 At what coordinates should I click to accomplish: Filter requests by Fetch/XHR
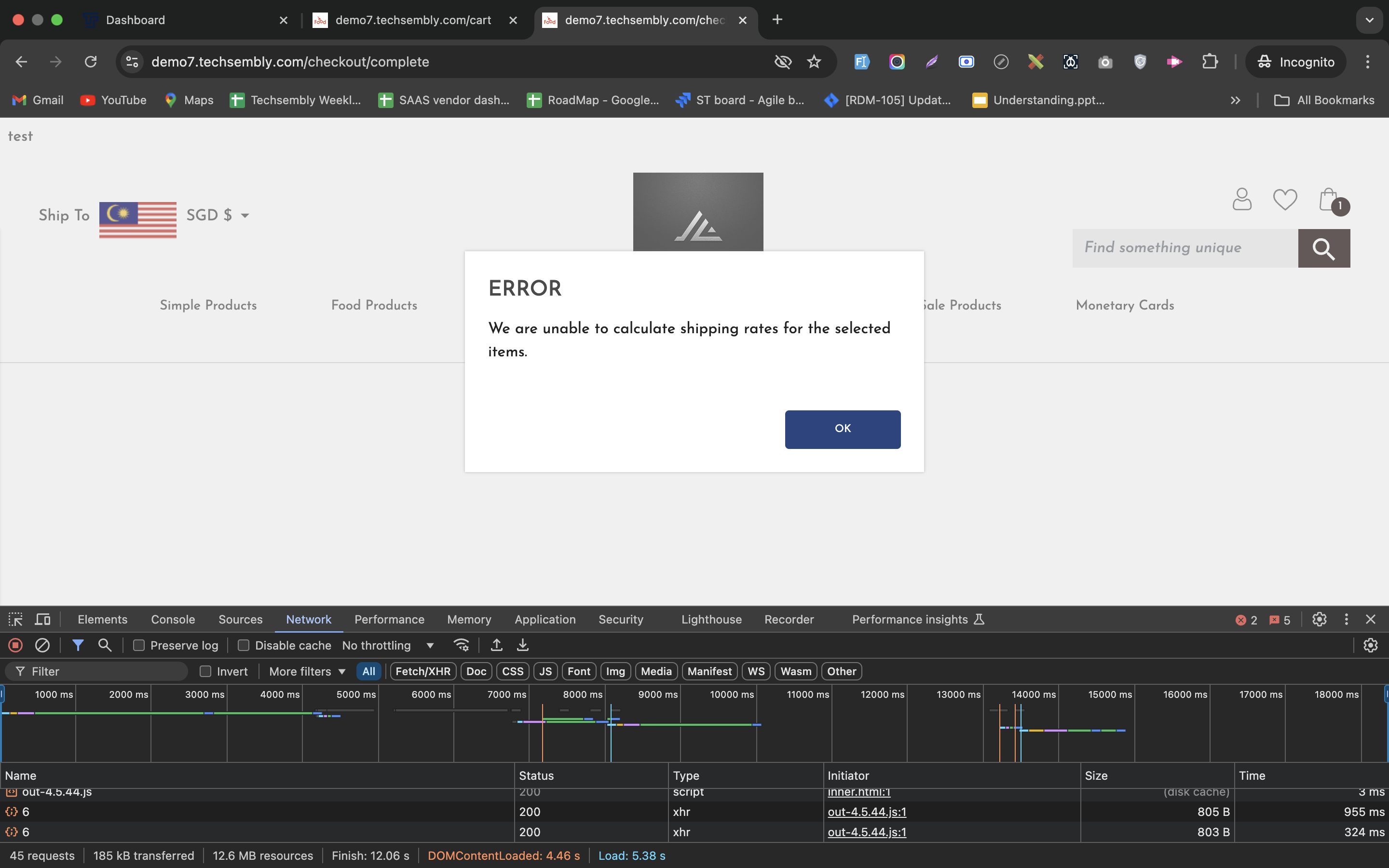423,671
